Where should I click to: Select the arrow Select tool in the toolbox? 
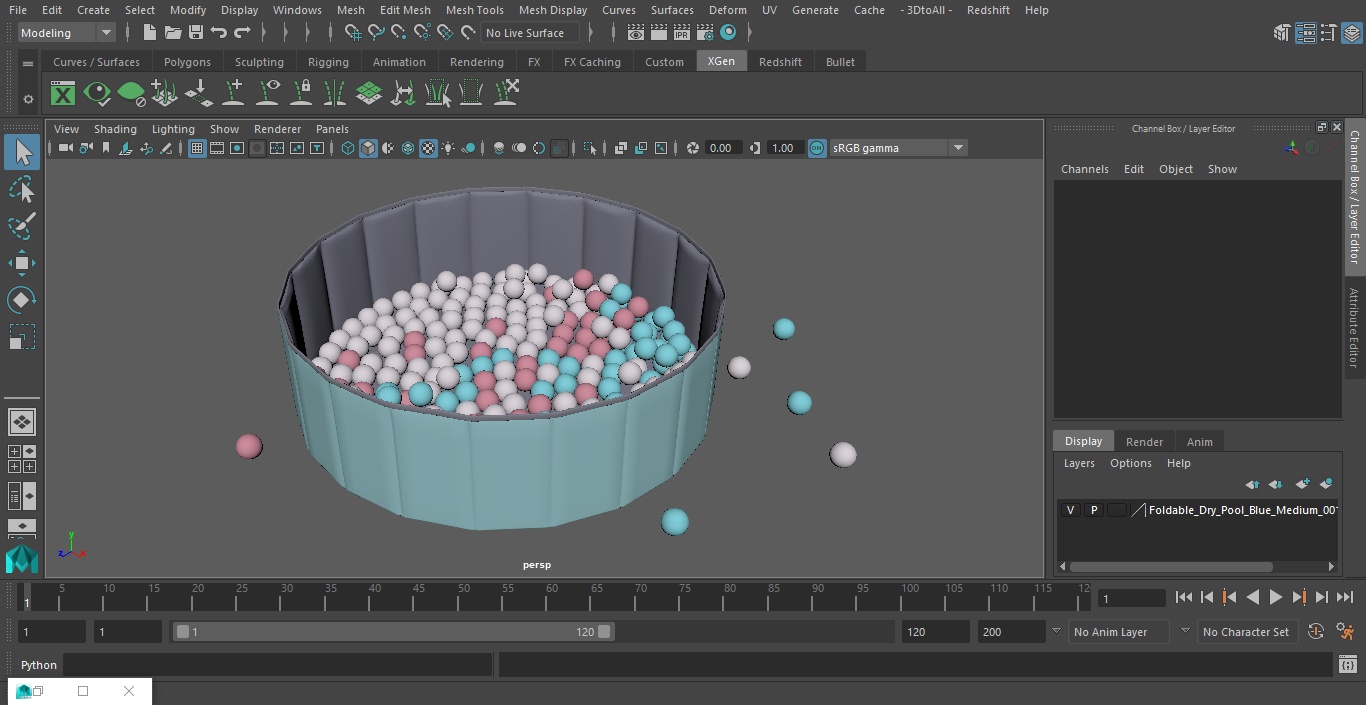pyautogui.click(x=22, y=152)
